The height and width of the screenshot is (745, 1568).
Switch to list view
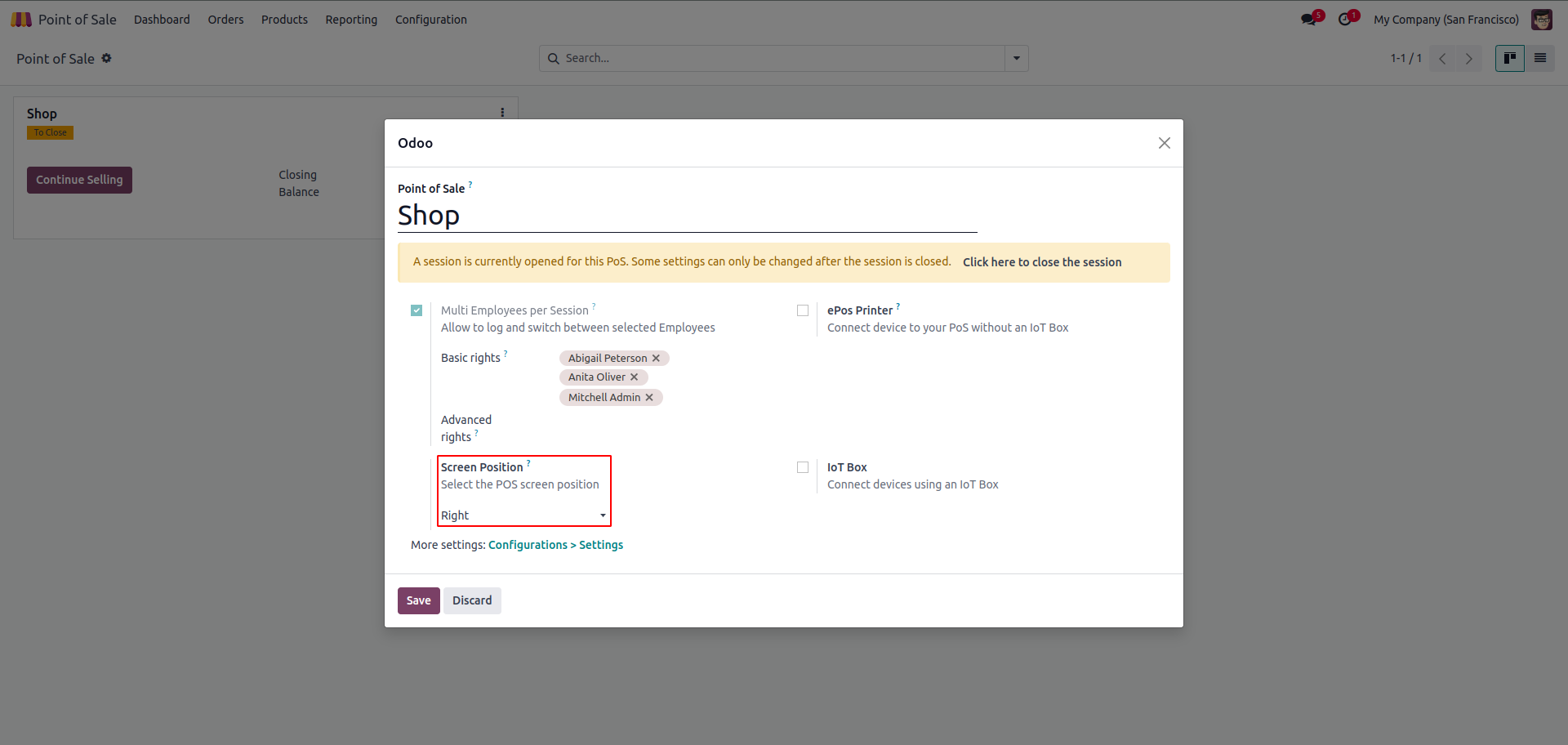[x=1540, y=58]
